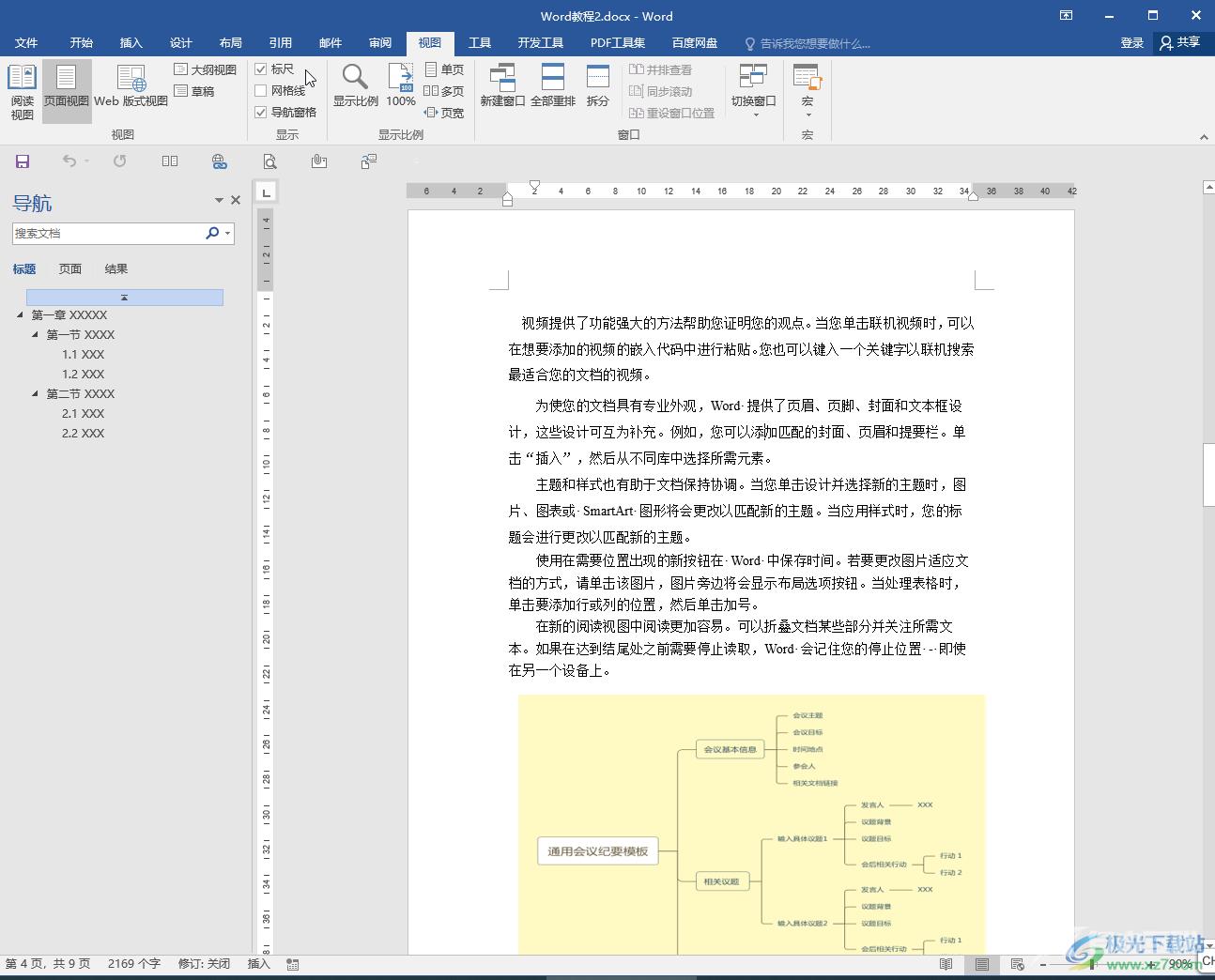Collapse the 第二节 XXXX heading
Image resolution: width=1215 pixels, height=980 pixels.
[36, 394]
